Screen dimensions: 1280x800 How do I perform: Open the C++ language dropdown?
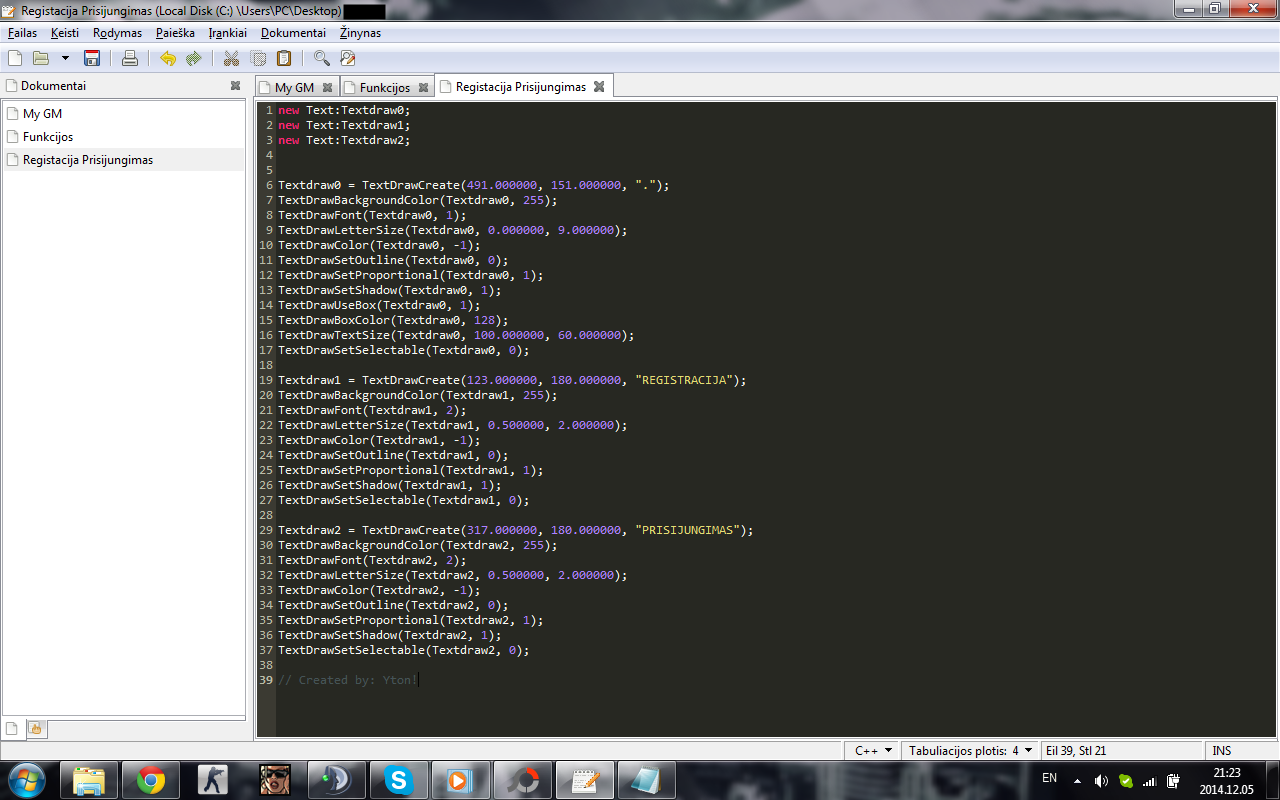(872, 750)
